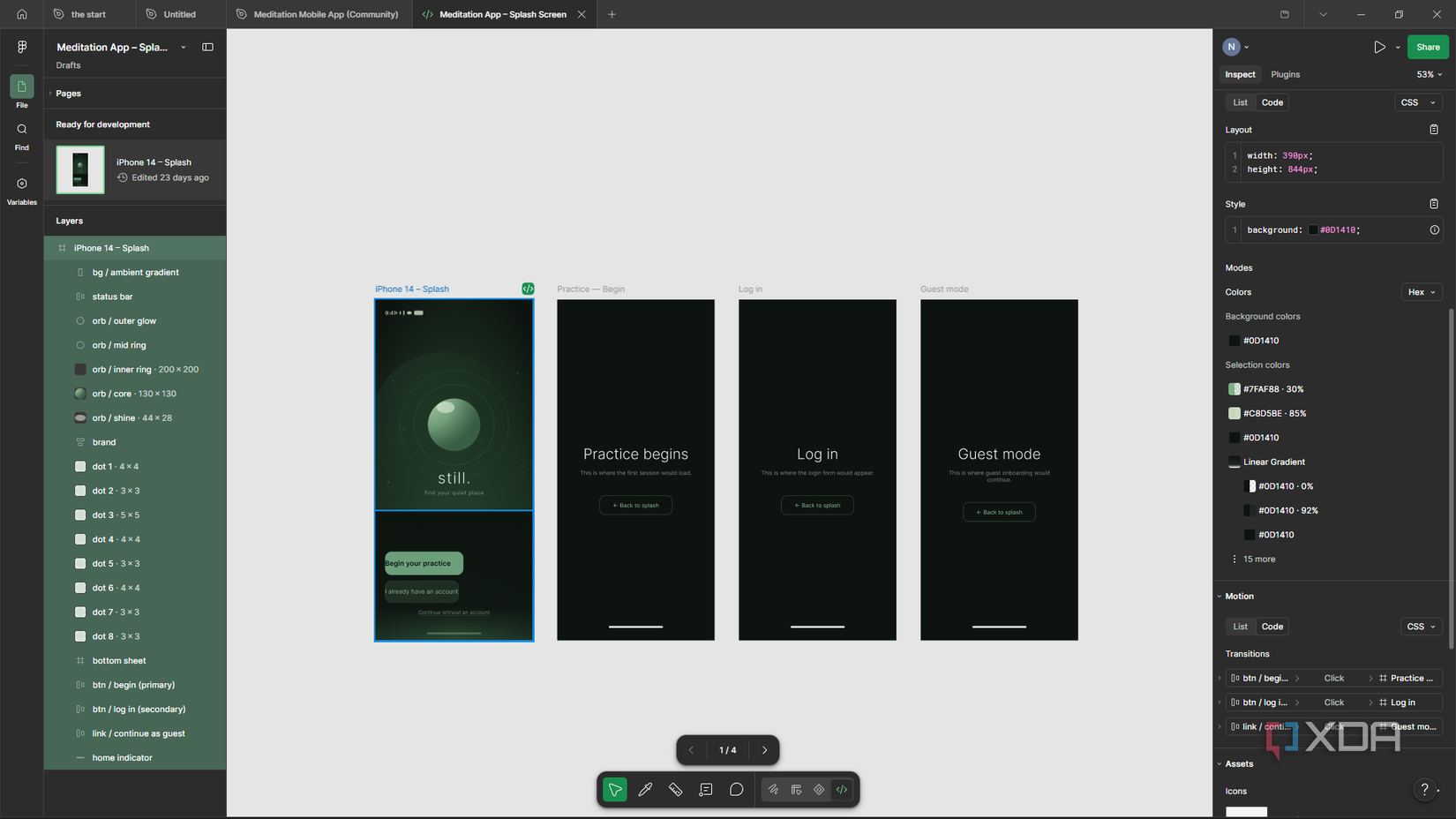
Task: Expand the btn / begin Click transition row
Action: [x=1220, y=678]
